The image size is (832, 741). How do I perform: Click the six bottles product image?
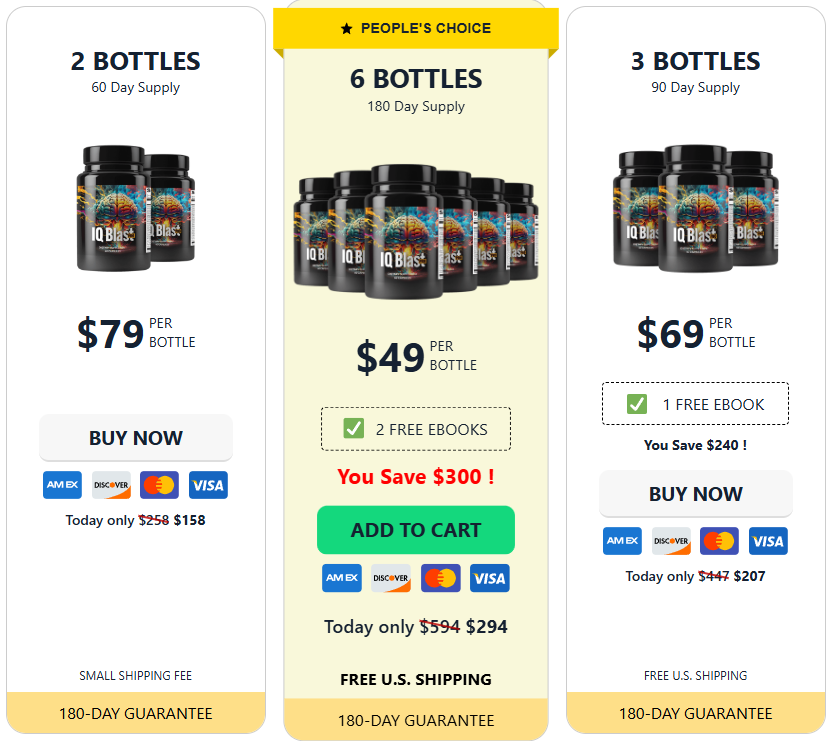pyautogui.click(x=416, y=231)
